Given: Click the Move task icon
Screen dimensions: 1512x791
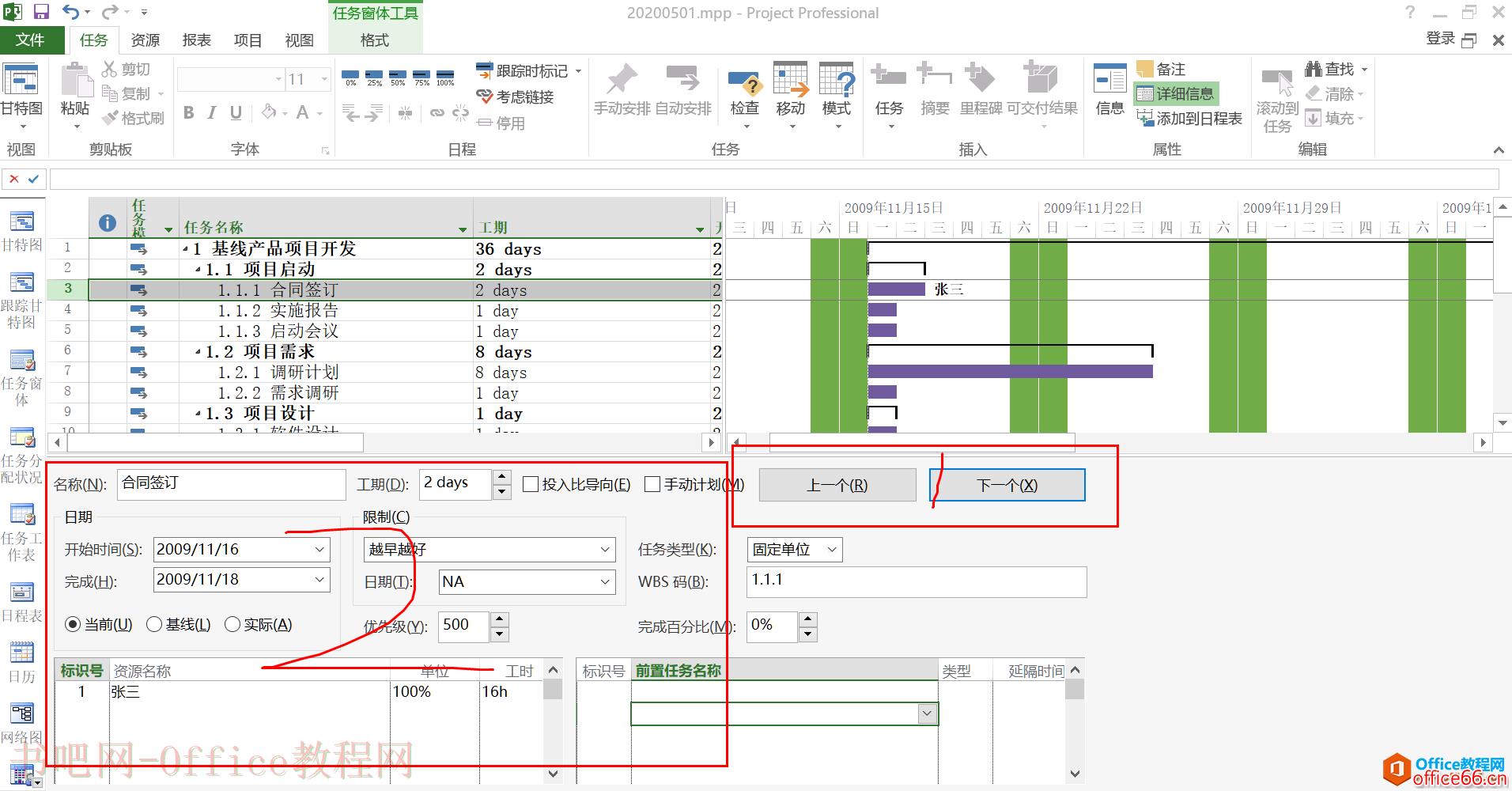Looking at the screenshot, I should [790, 80].
